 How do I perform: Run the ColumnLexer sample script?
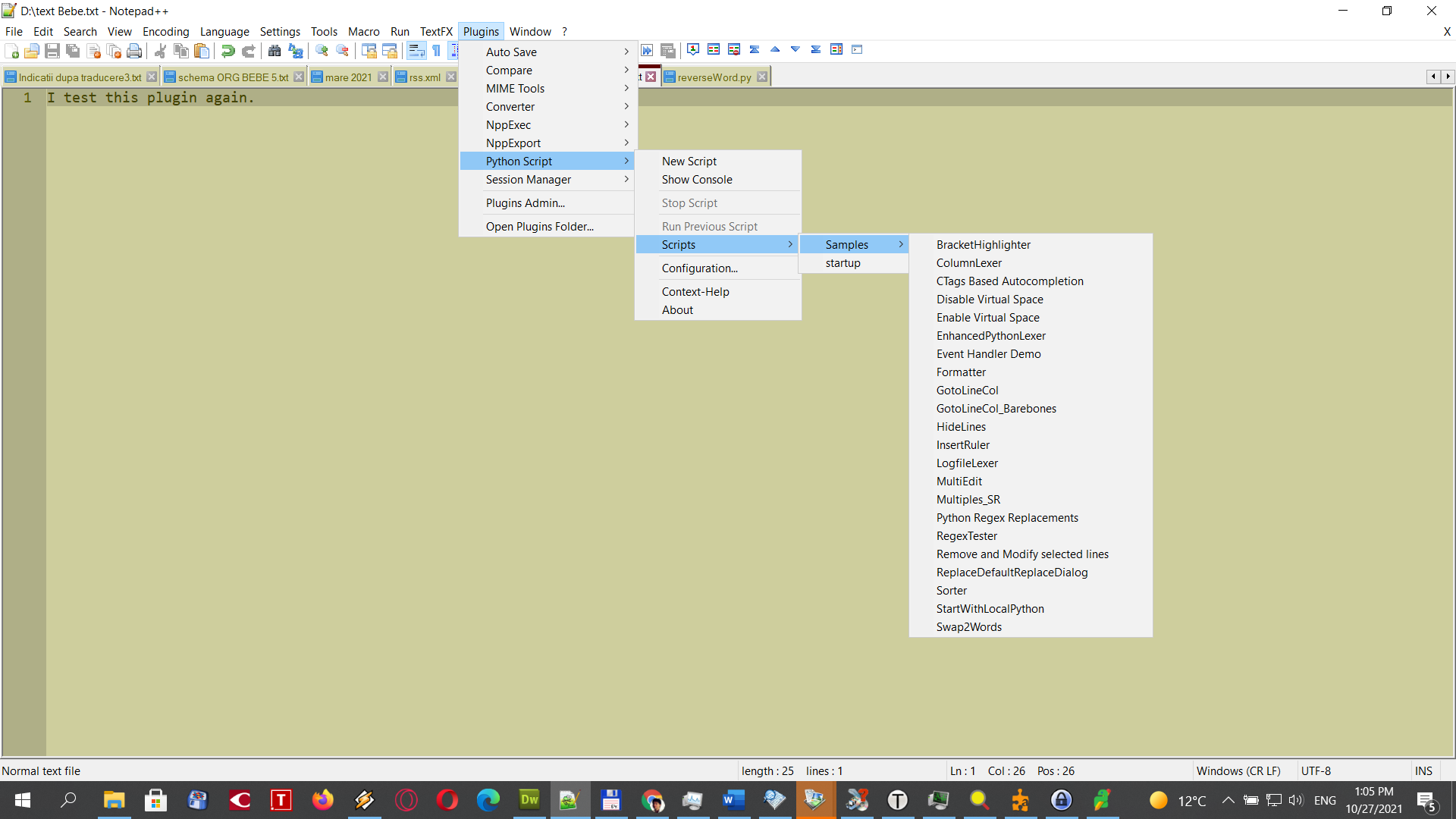click(1031, 262)
